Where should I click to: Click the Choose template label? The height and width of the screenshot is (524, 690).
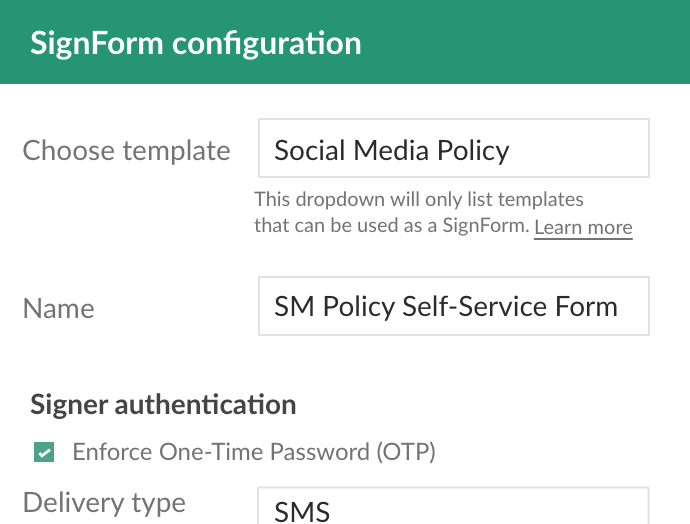[x=126, y=151]
